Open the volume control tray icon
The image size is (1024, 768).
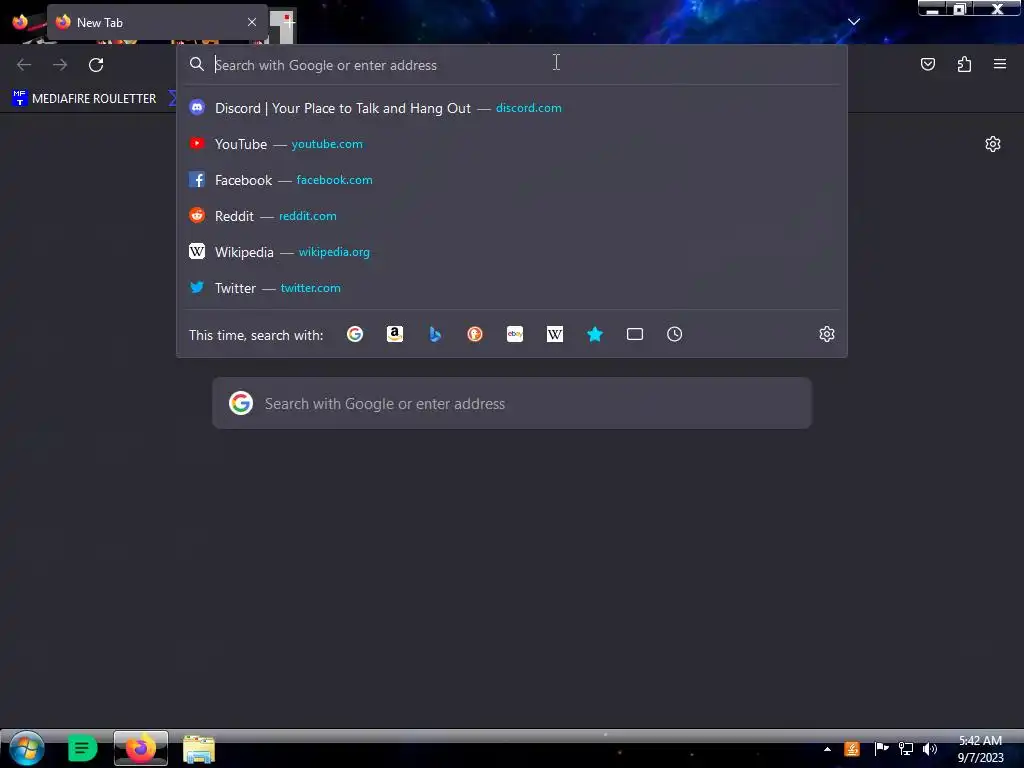930,749
